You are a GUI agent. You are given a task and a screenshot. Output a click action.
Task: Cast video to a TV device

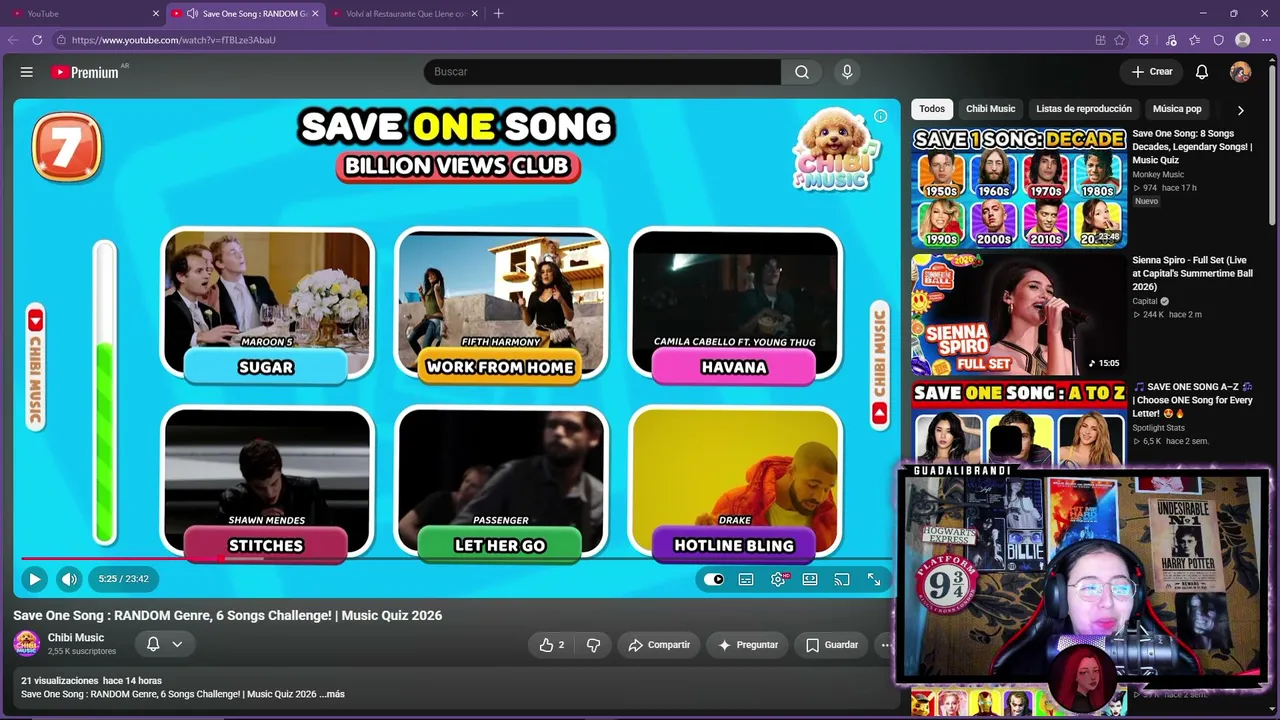(842, 579)
